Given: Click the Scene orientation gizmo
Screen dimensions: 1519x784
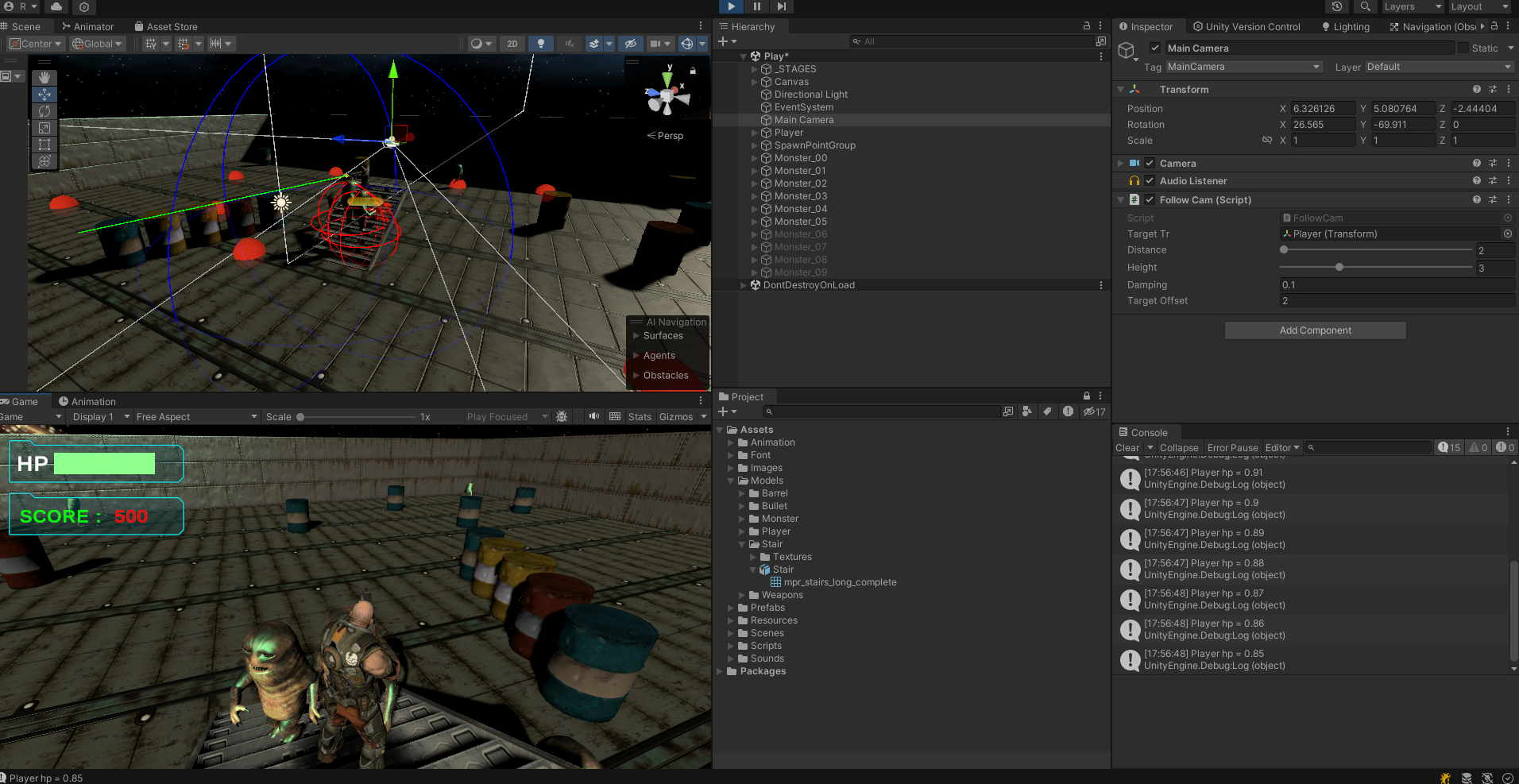Looking at the screenshot, I should click(x=667, y=95).
